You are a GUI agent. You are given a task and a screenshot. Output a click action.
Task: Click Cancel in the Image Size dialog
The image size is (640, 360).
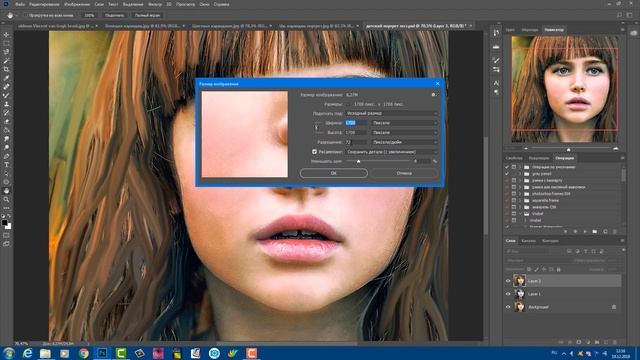(404, 173)
